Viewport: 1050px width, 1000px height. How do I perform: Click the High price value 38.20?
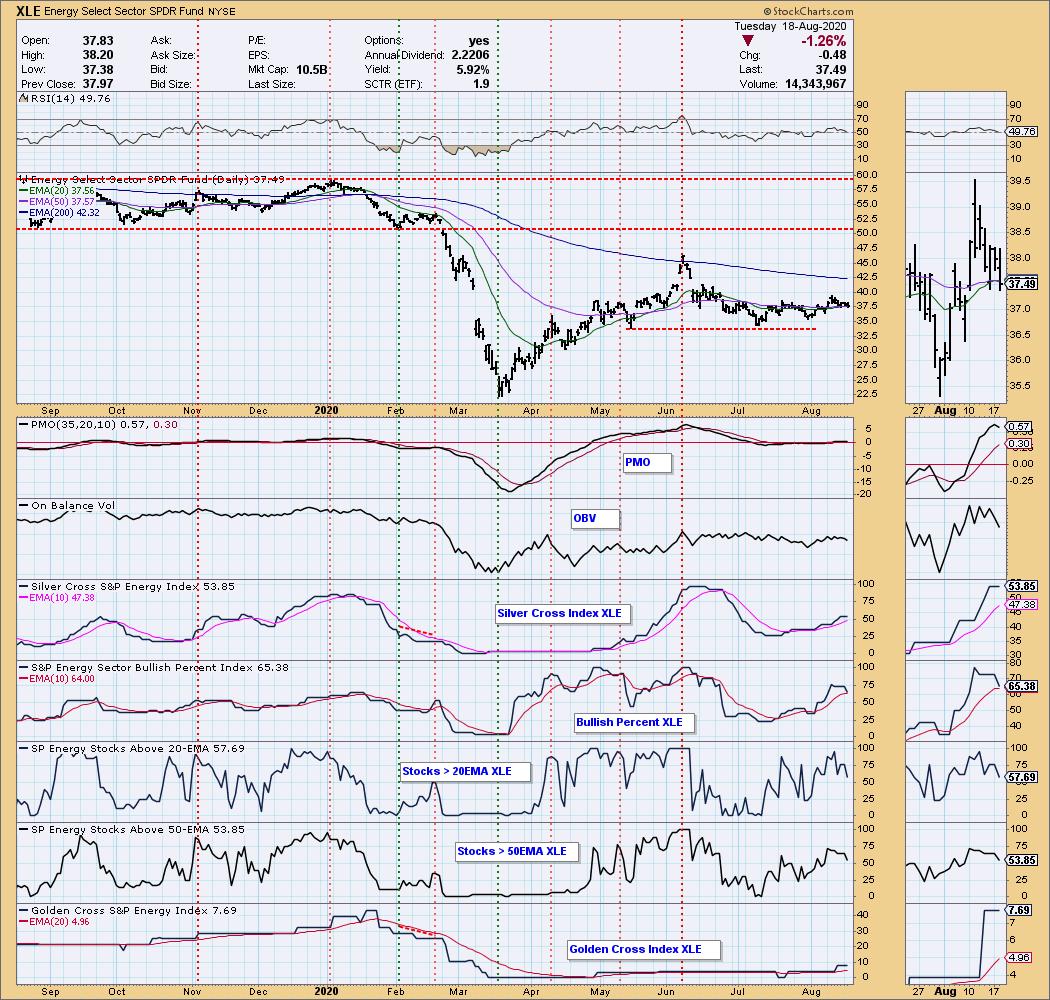98,55
